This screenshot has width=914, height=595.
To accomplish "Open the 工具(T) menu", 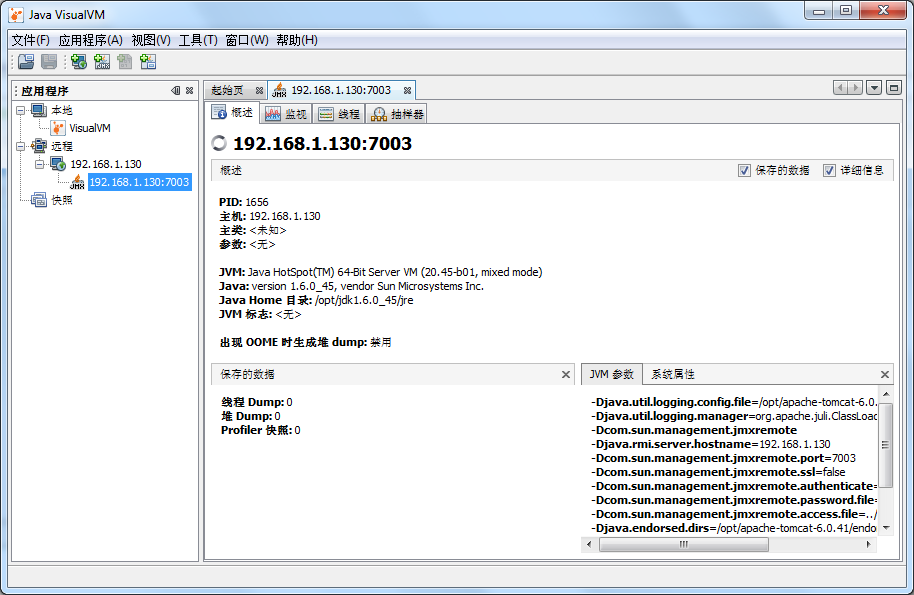I will coord(198,40).
